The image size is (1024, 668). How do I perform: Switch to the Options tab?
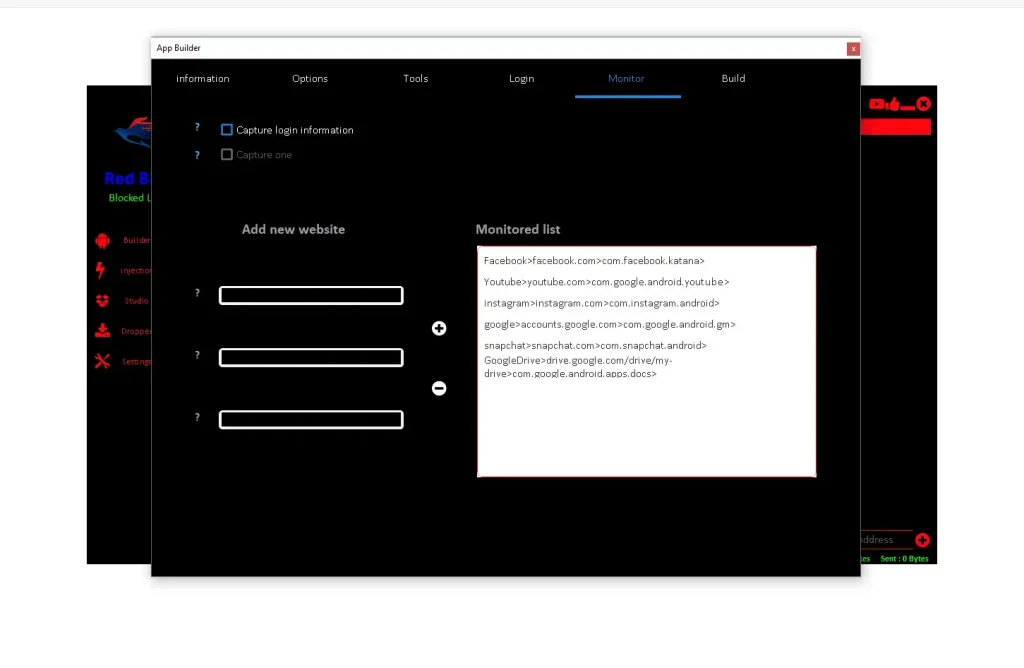coord(309,78)
